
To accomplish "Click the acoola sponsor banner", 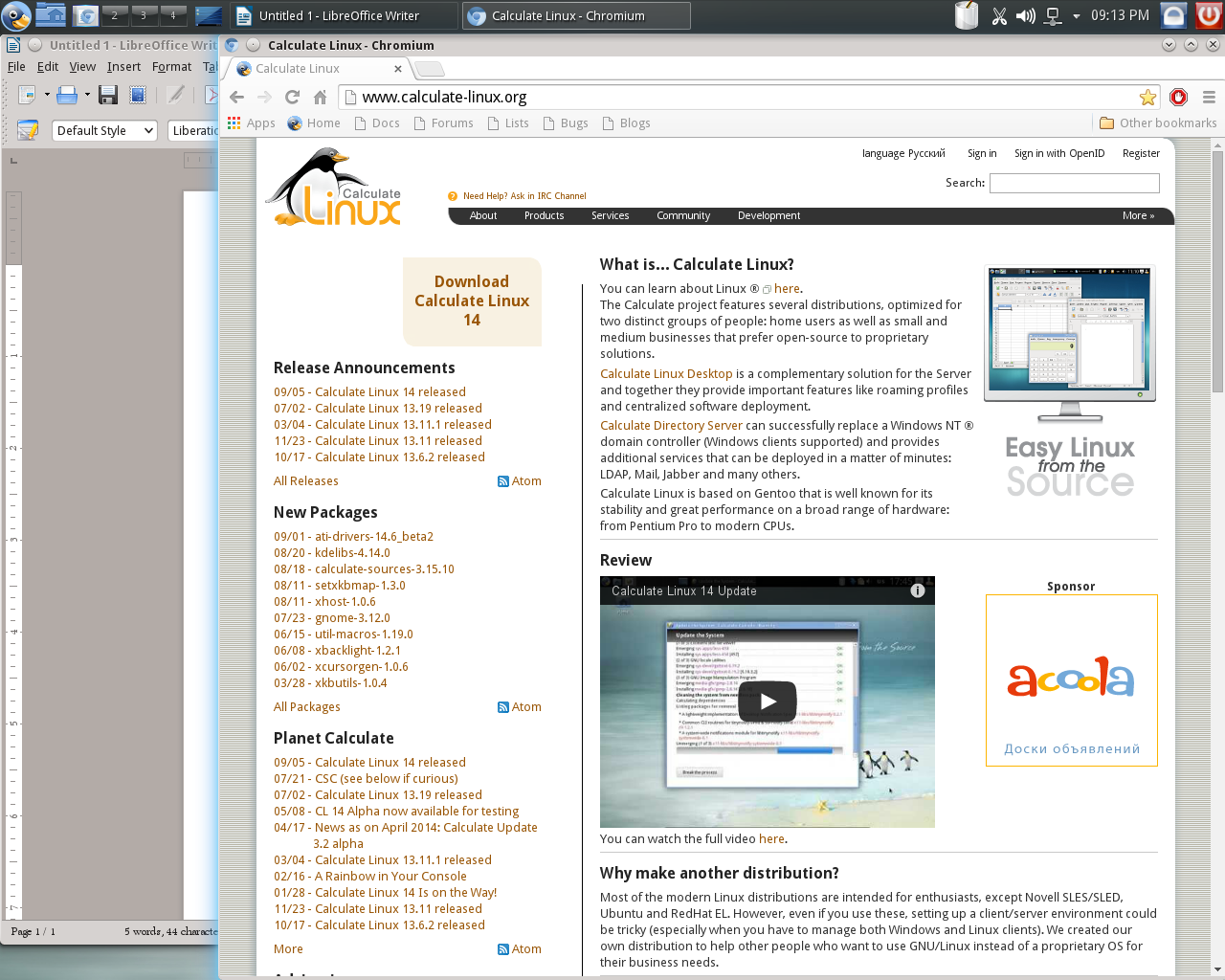I will click(x=1071, y=680).
